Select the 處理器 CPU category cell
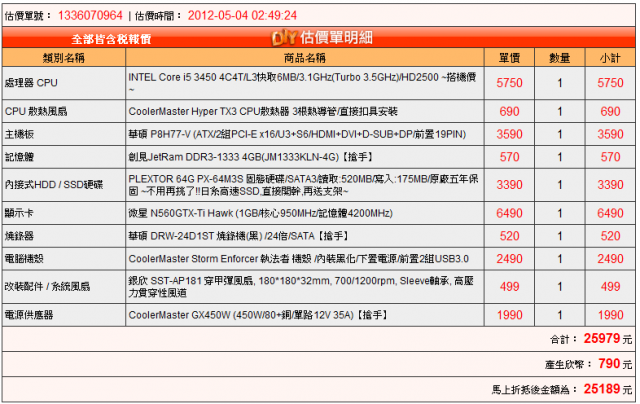The height and width of the screenshot is (404, 640). pos(64,83)
